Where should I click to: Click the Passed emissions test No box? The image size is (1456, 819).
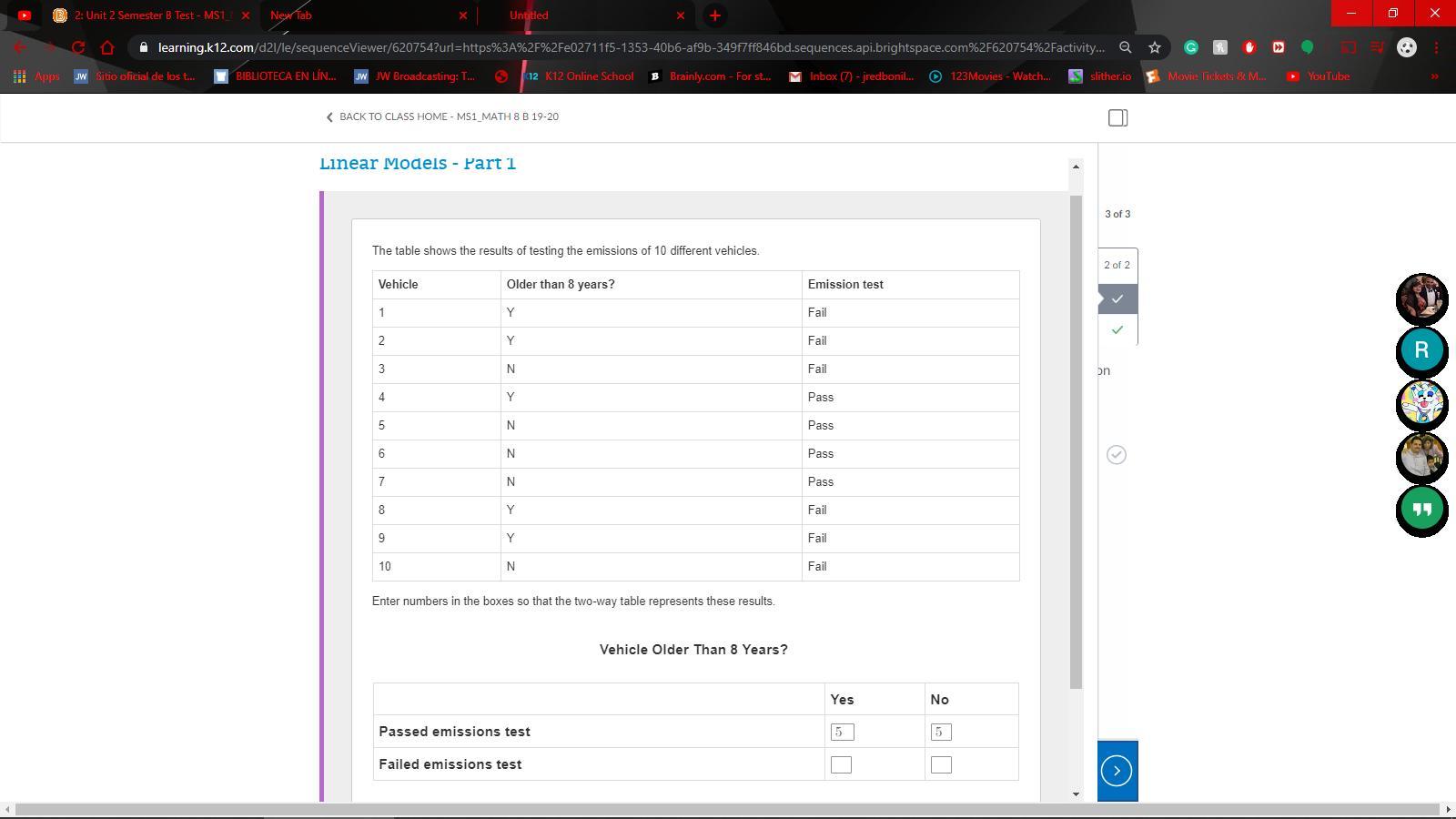941,732
